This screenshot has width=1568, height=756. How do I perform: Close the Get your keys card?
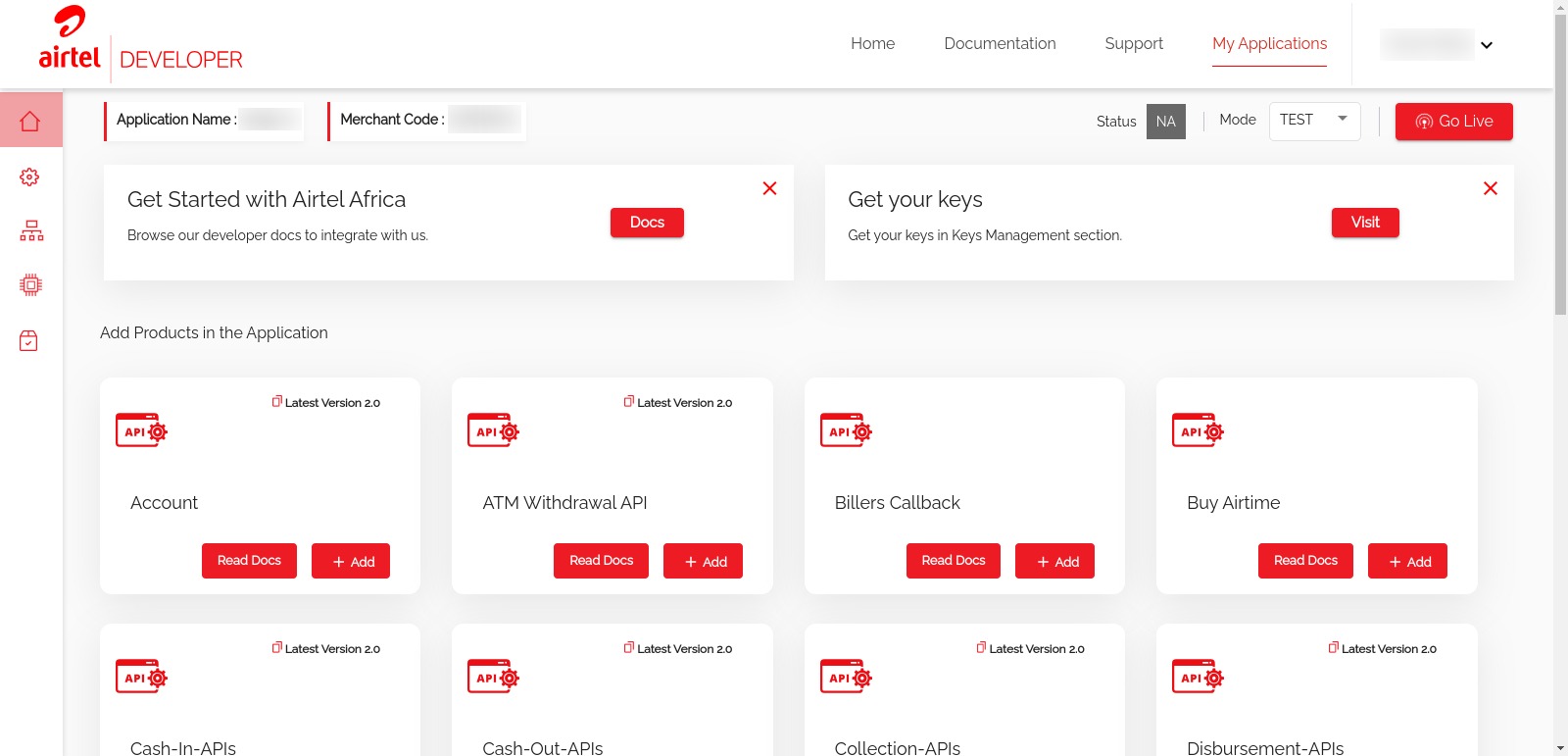pyautogui.click(x=1490, y=188)
